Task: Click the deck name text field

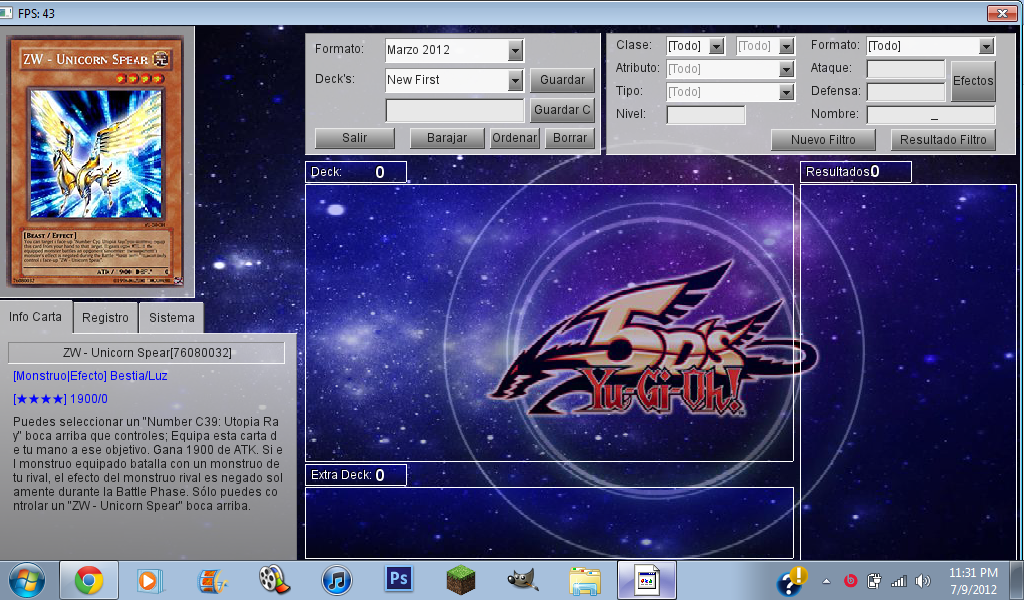Action: click(455, 110)
